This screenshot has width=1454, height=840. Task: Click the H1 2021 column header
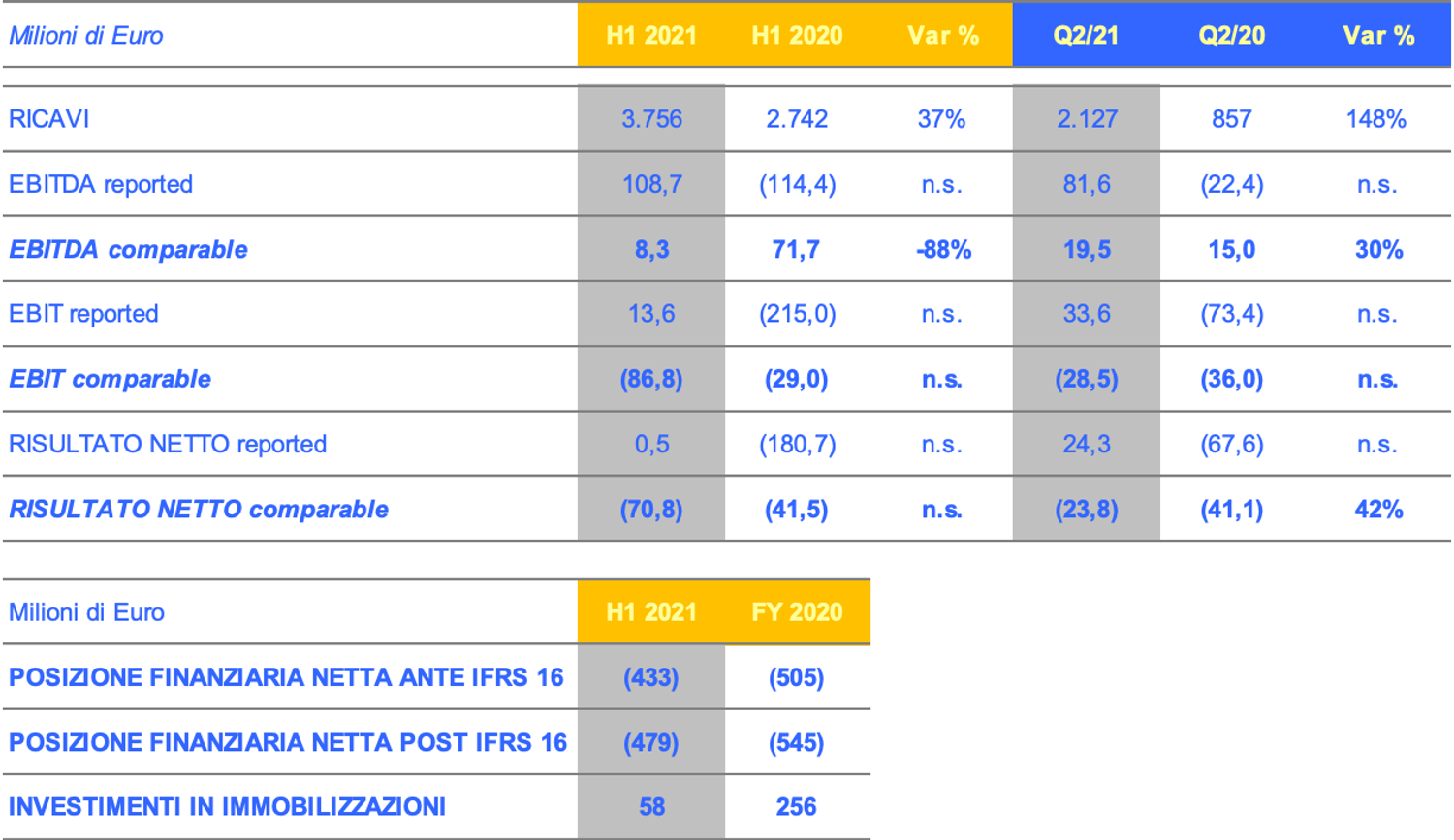[x=651, y=36]
